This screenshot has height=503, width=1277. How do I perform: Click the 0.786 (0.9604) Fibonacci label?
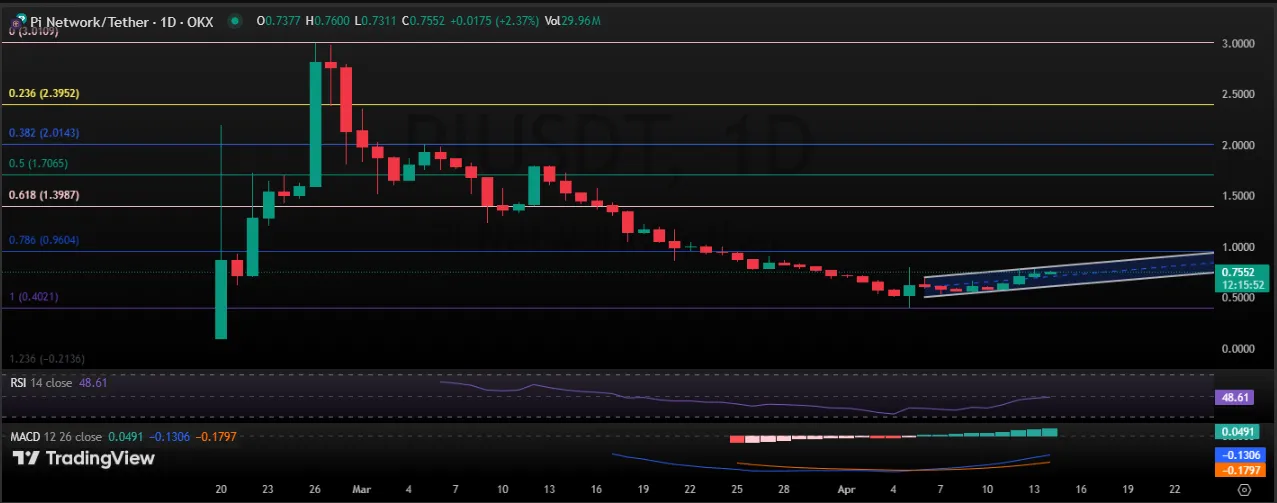click(44, 240)
